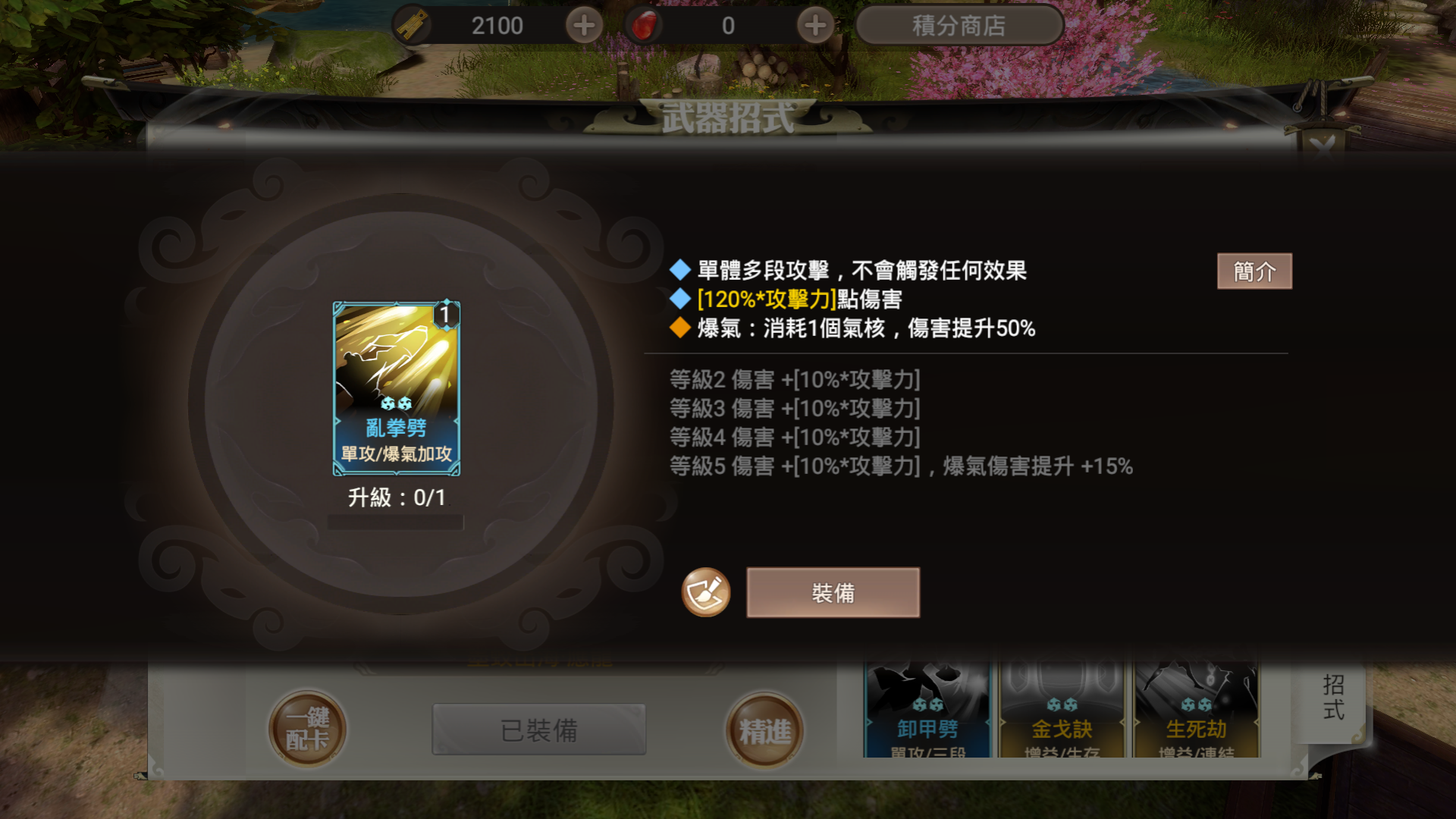This screenshot has height=819, width=1456.
Task: Click the round brush icon beside 裝備
Action: click(x=705, y=592)
